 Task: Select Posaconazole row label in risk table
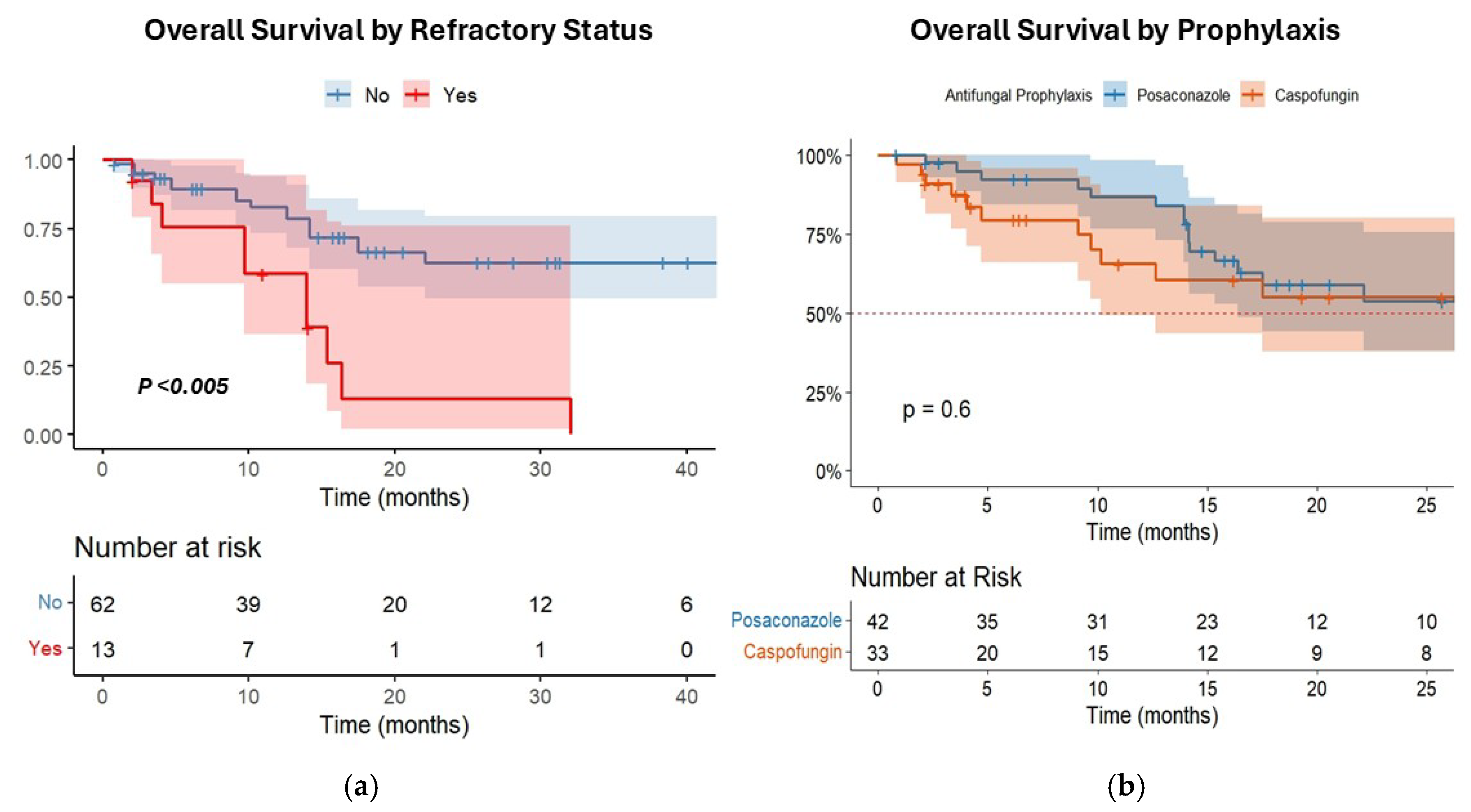click(x=786, y=620)
